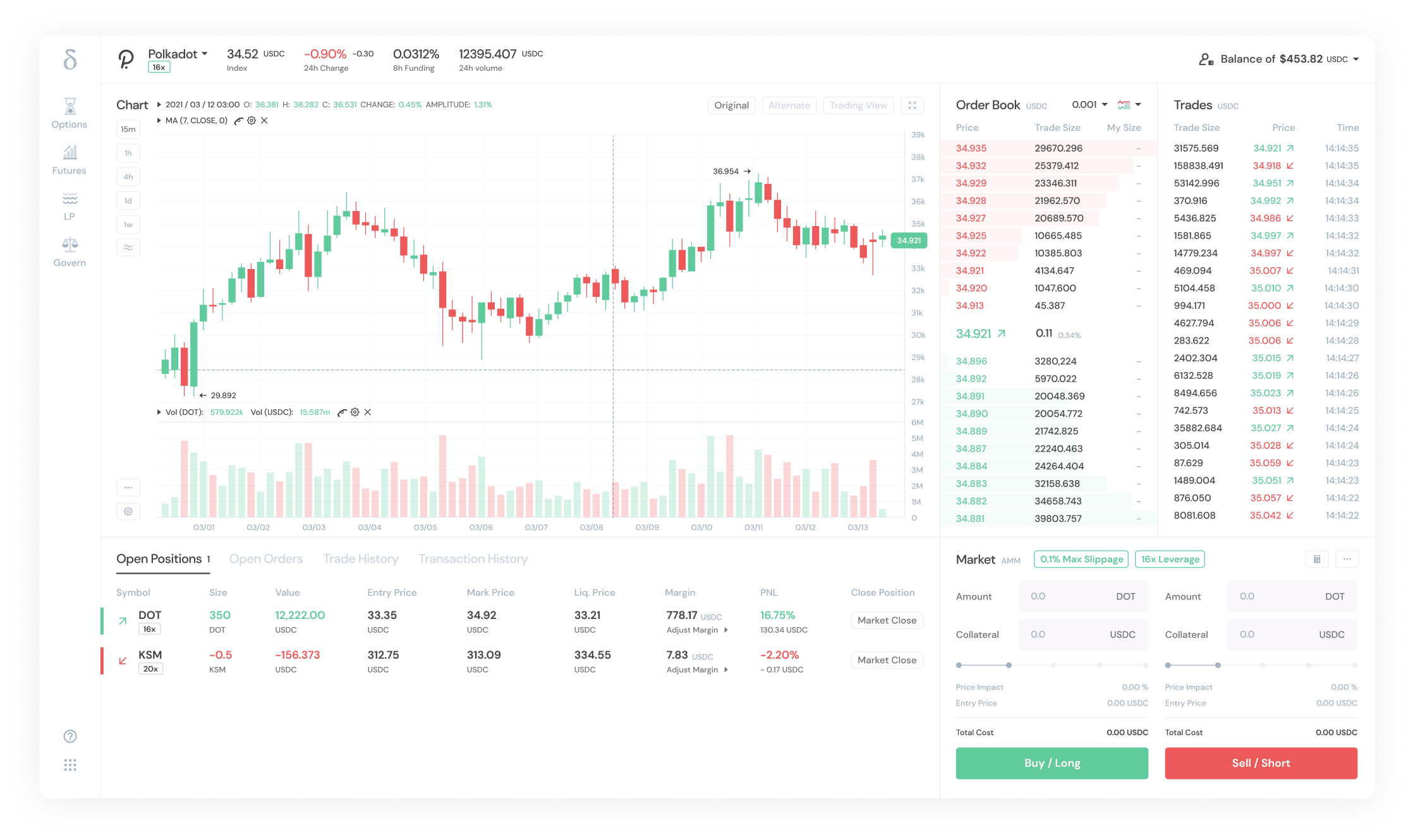Open the Trade History tab

360,559
